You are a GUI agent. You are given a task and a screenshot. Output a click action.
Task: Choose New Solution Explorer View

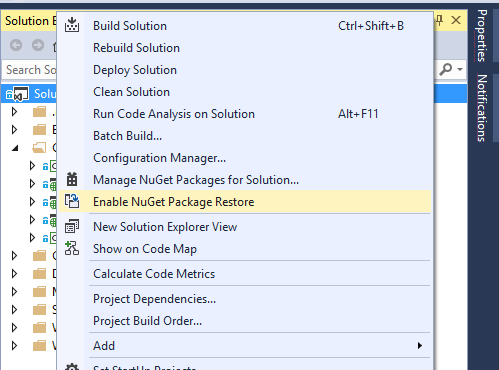click(x=245, y=227)
